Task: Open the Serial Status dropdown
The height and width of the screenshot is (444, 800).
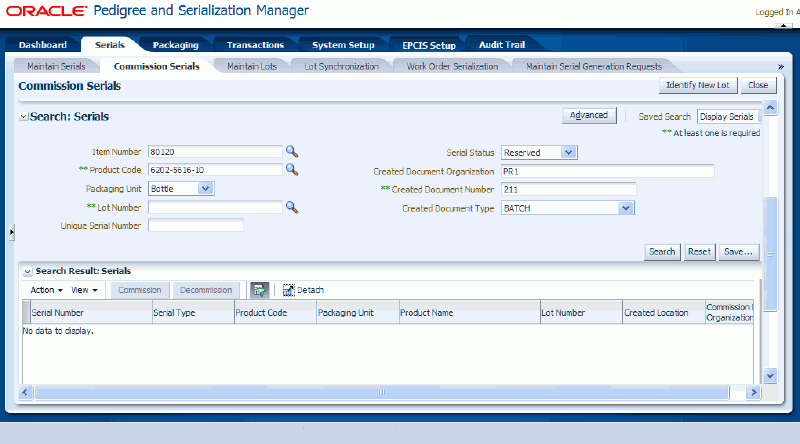Action: (x=568, y=152)
